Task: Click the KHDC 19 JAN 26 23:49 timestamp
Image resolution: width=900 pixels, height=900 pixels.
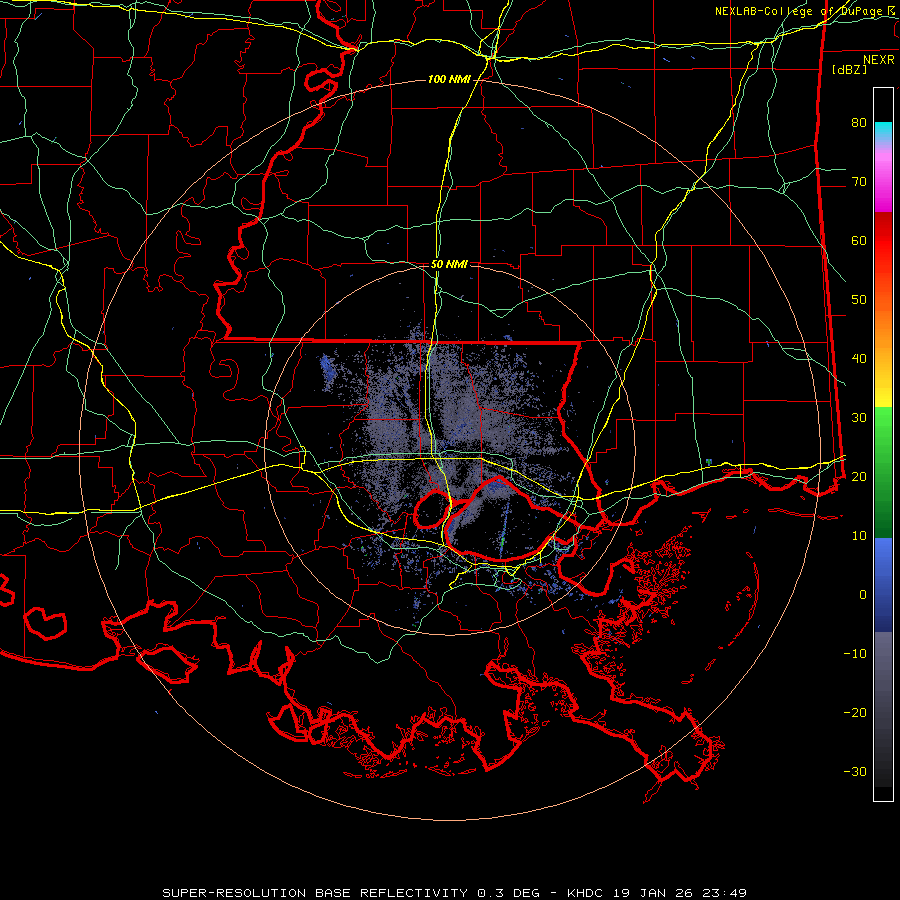Action: pos(657,893)
